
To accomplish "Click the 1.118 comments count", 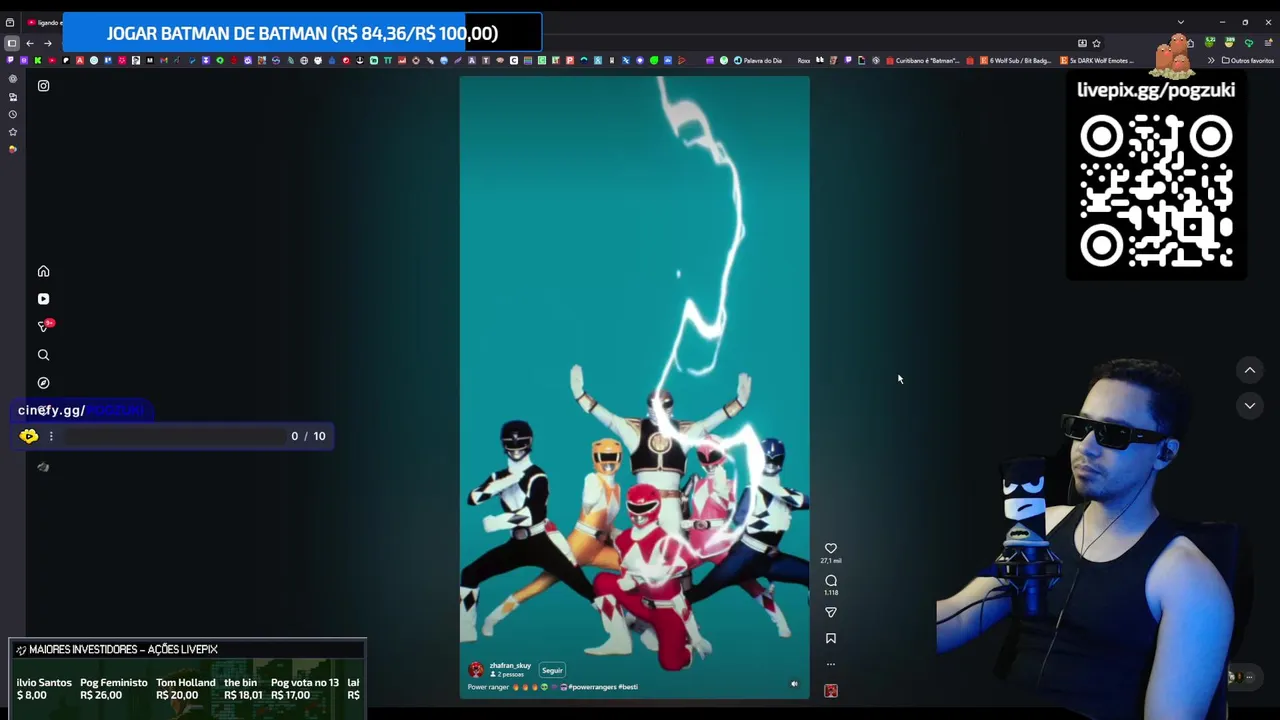I will pos(831,593).
